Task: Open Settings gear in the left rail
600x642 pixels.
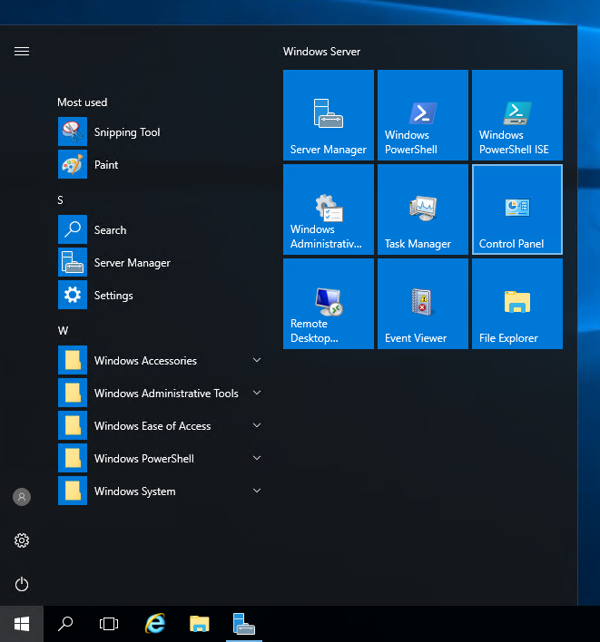Action: 22,540
